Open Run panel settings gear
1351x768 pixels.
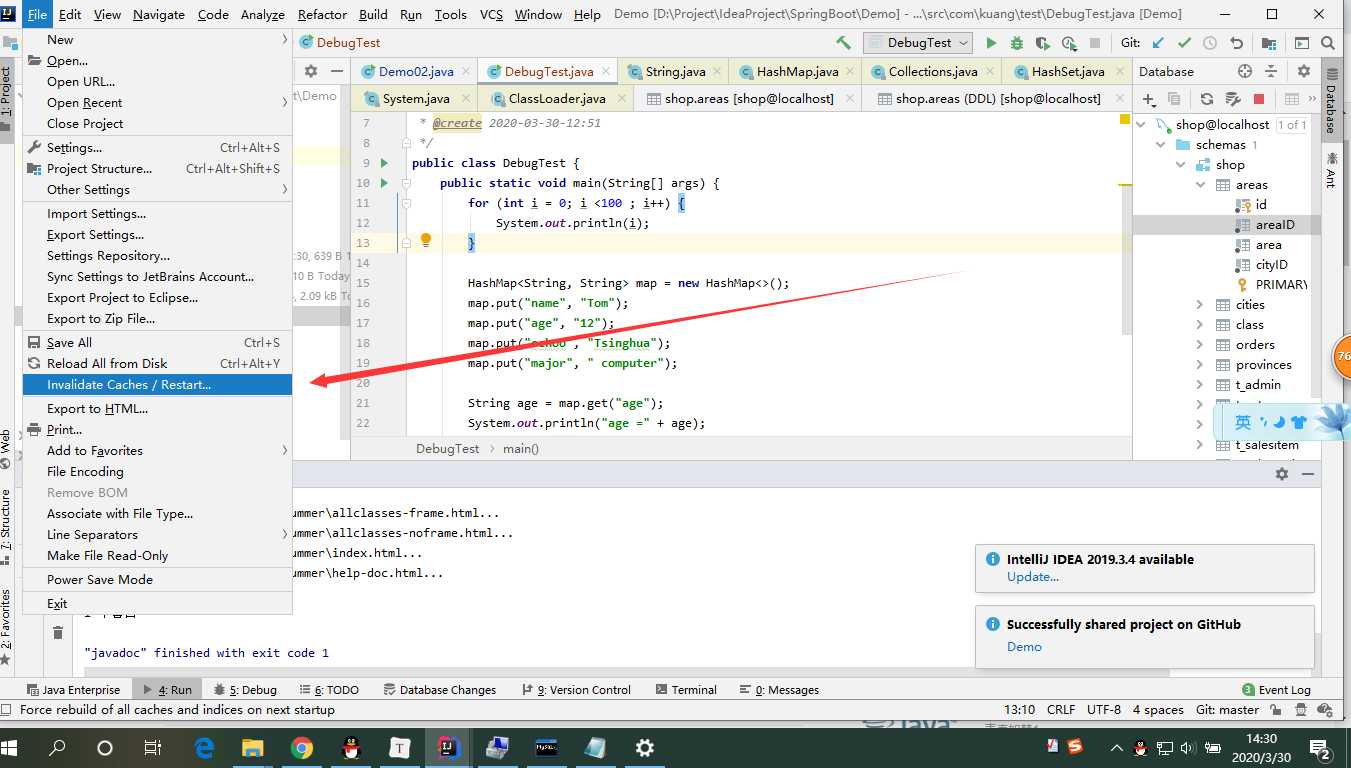(x=1282, y=474)
